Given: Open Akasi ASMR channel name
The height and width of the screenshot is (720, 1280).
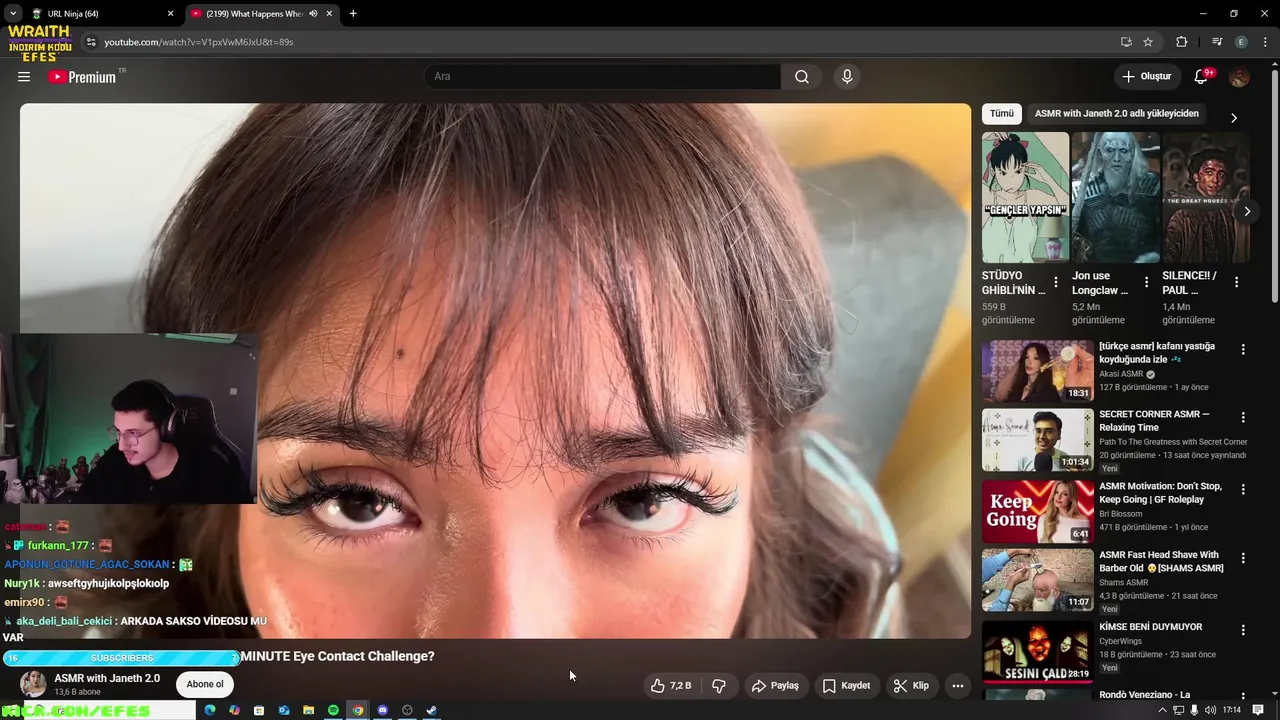Looking at the screenshot, I should (x=1121, y=374).
